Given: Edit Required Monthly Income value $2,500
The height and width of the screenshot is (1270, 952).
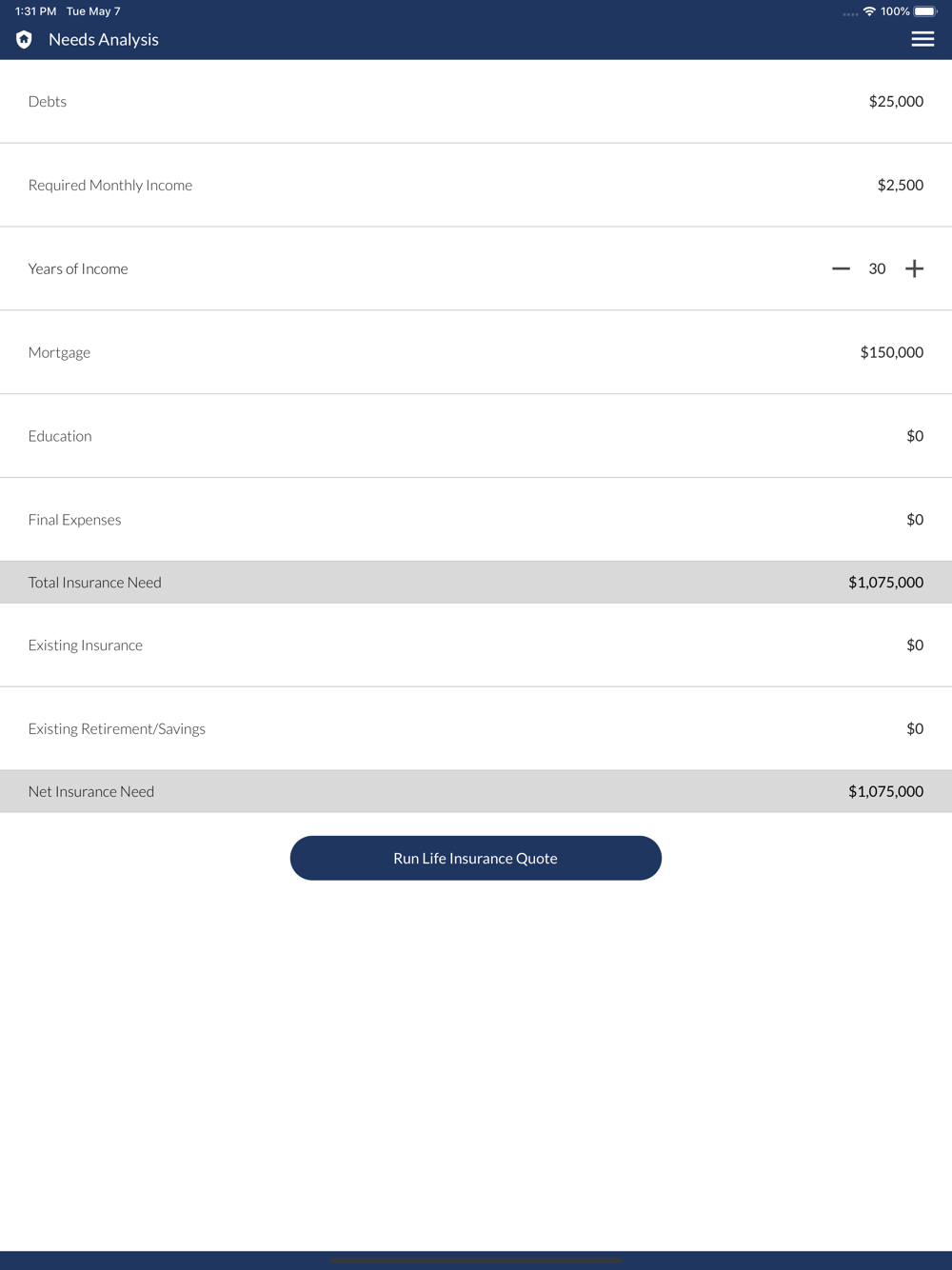Looking at the screenshot, I should click(901, 185).
